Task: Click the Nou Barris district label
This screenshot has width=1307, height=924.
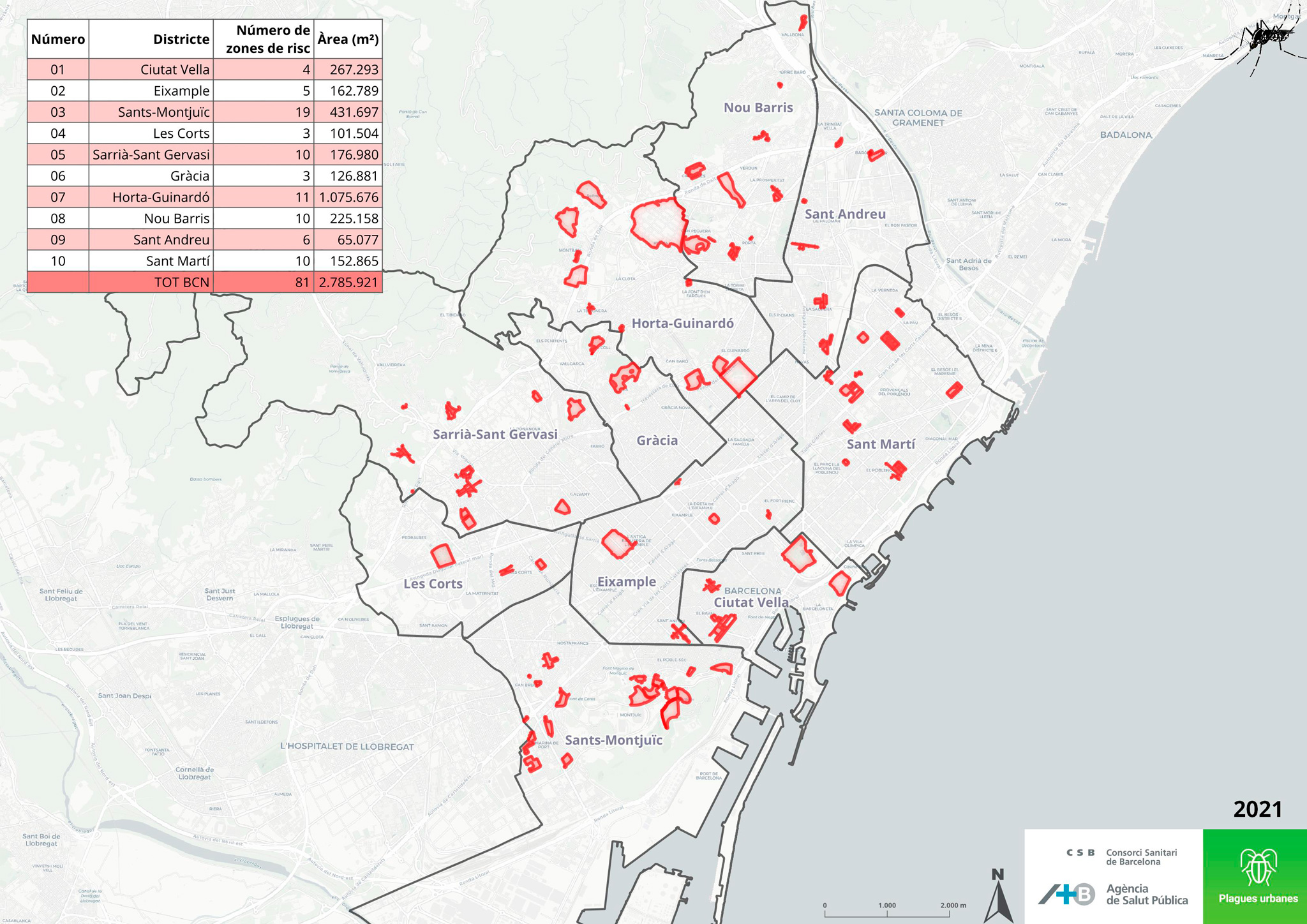Action: click(x=758, y=108)
